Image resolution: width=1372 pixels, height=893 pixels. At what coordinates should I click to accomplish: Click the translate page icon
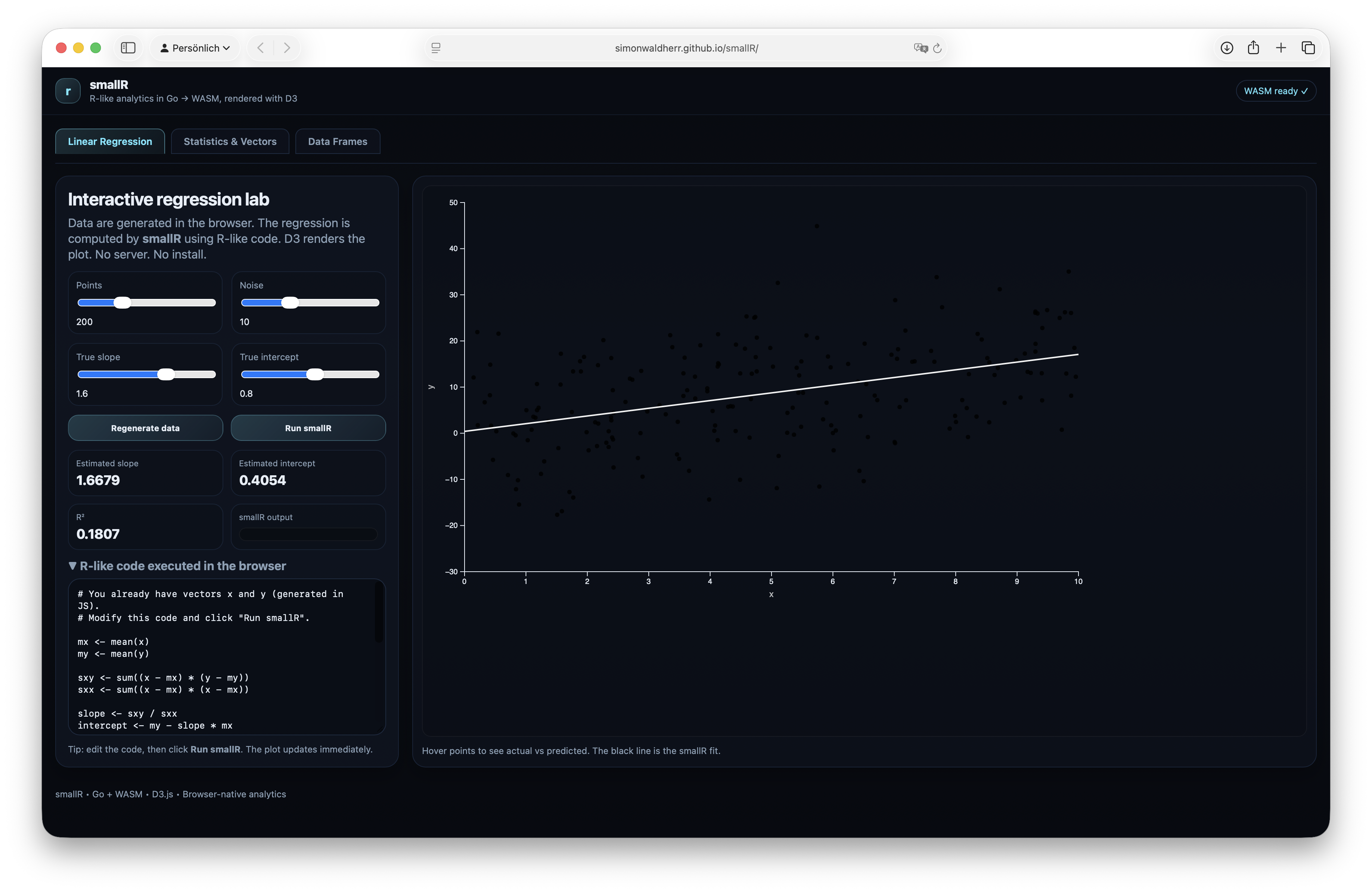coord(920,48)
